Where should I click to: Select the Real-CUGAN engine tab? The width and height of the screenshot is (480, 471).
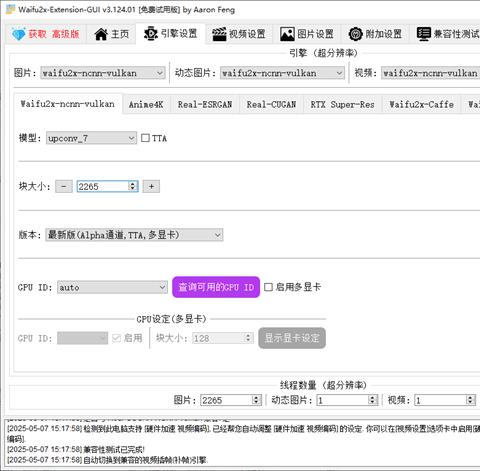tap(271, 105)
